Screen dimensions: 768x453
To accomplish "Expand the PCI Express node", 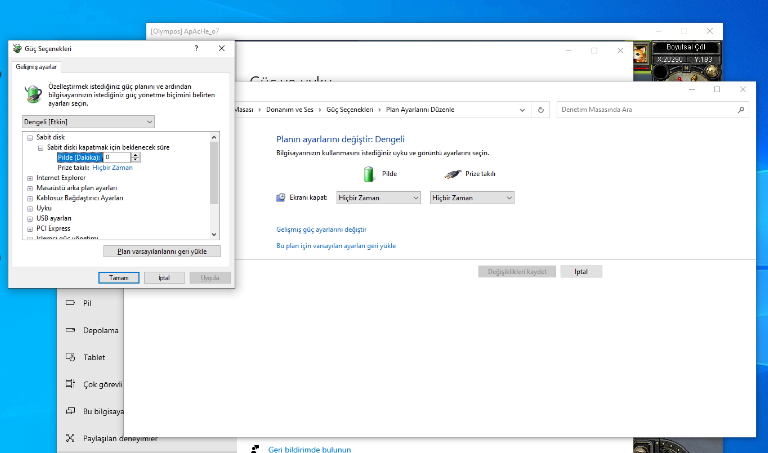I will click(30, 229).
